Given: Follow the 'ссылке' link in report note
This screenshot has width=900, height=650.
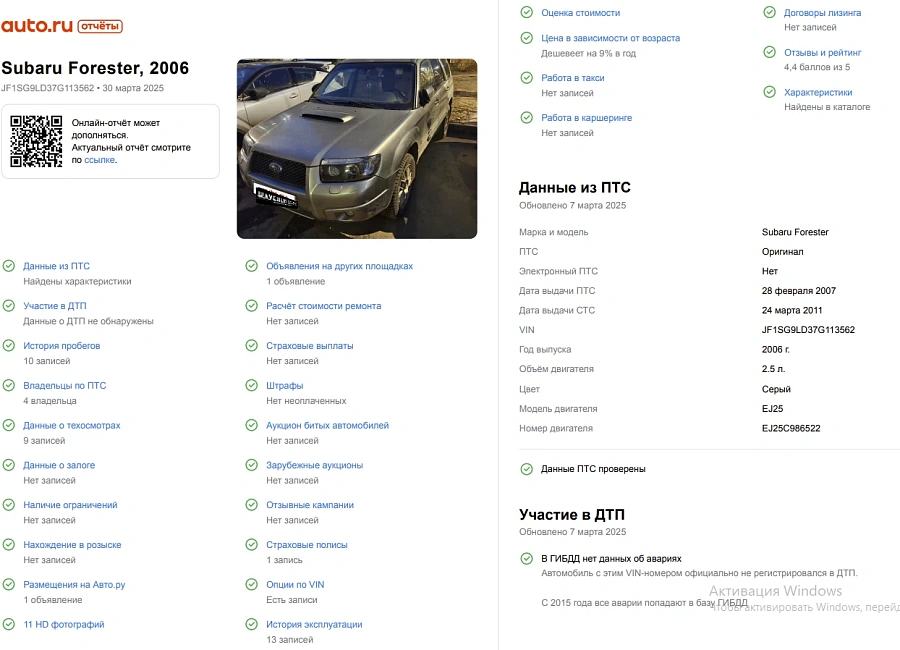Looking at the screenshot, I should click(x=100, y=160).
